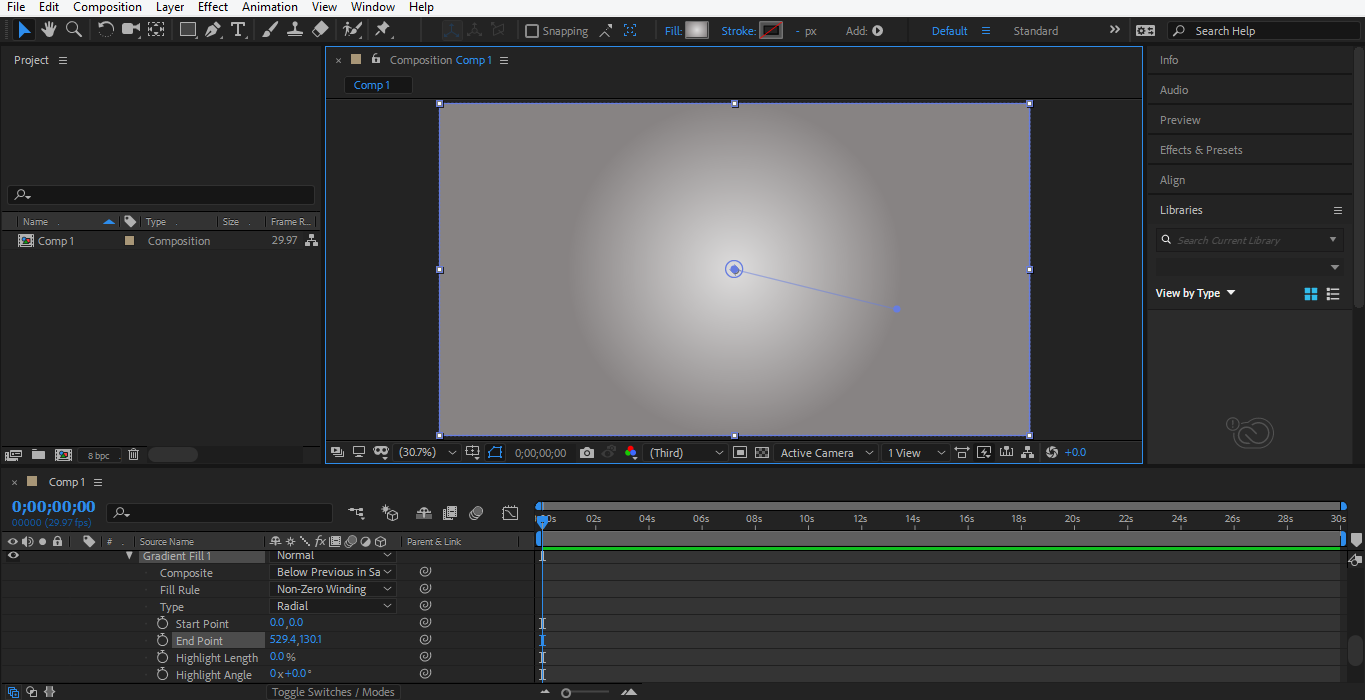
Task: Open the Effects & Presets panel
Action: (1201, 150)
